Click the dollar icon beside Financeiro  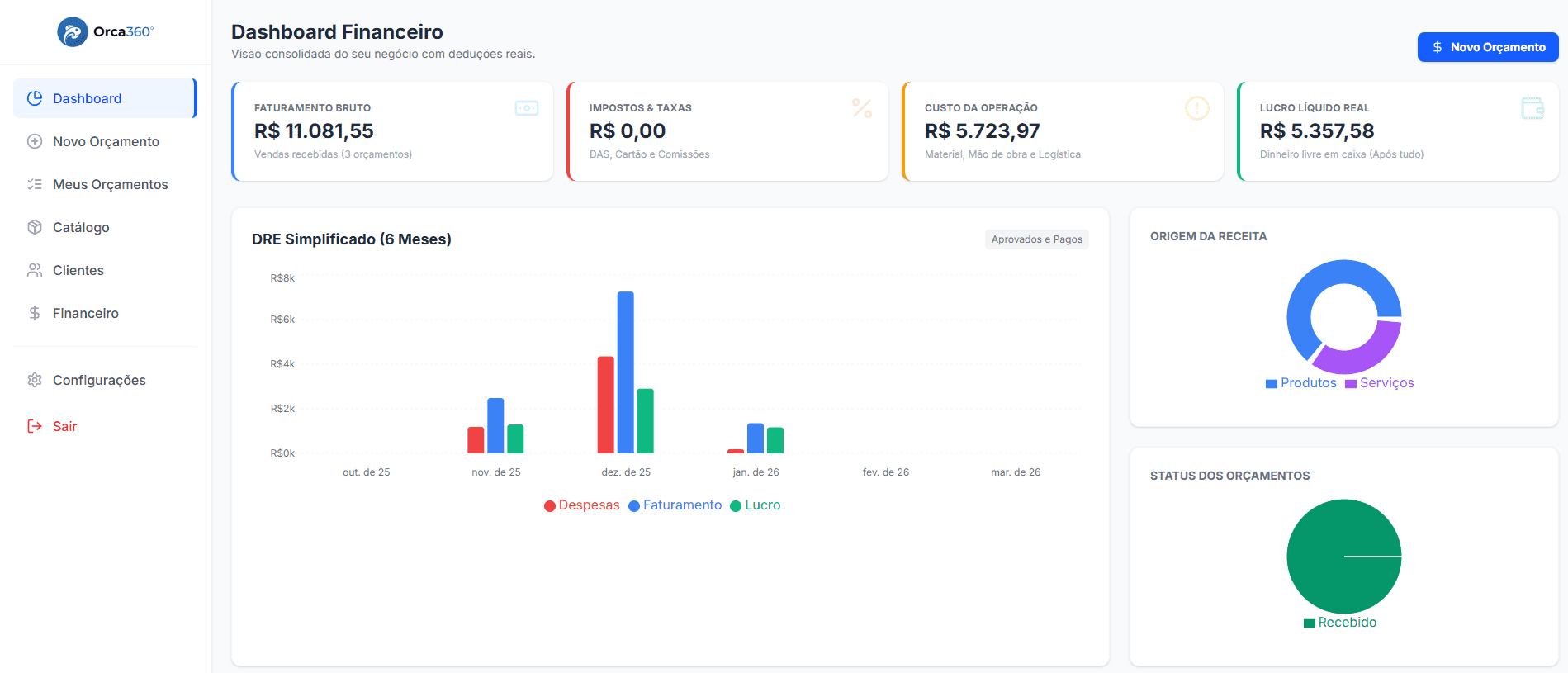coord(35,313)
